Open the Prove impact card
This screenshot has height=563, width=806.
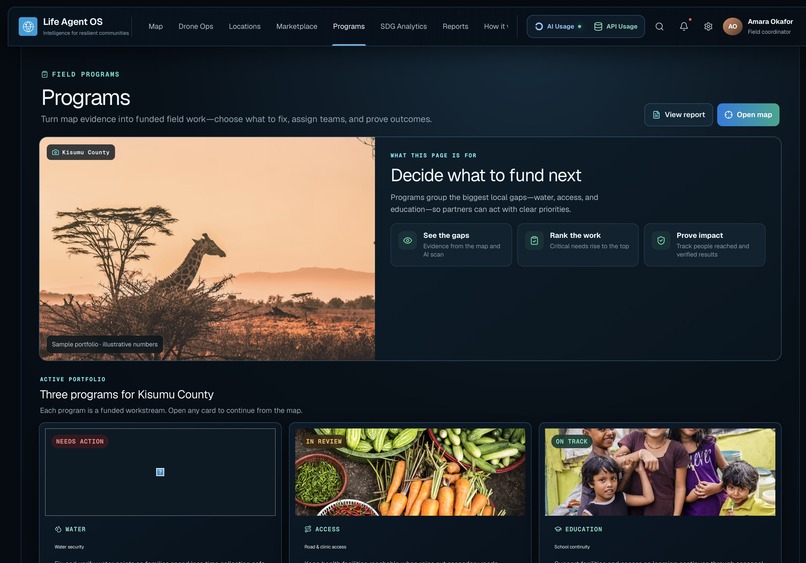click(704, 245)
